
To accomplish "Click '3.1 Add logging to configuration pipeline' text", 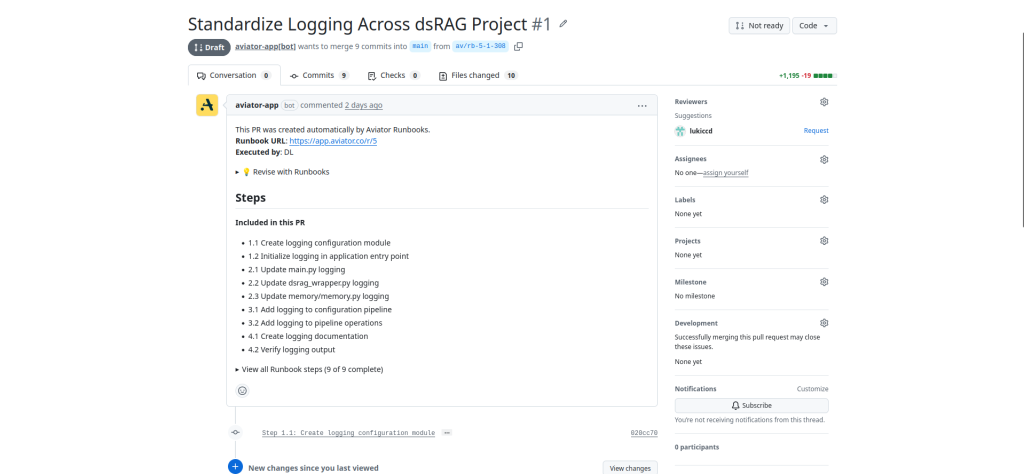I will 320,309.
